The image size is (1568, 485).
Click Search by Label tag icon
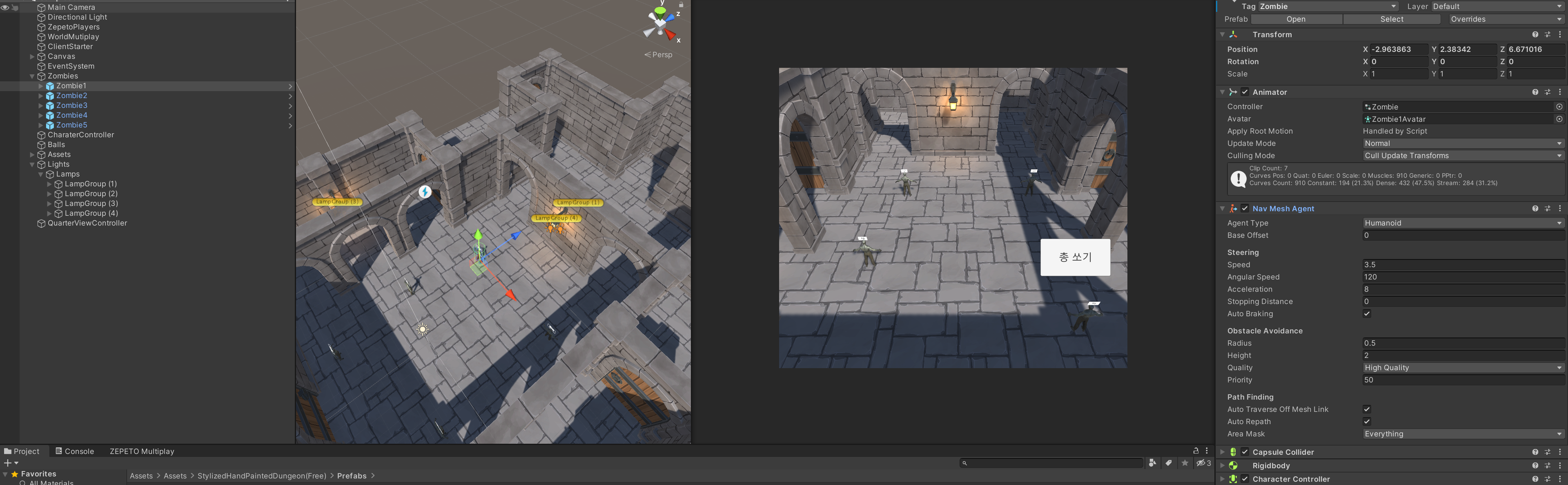(1168, 463)
